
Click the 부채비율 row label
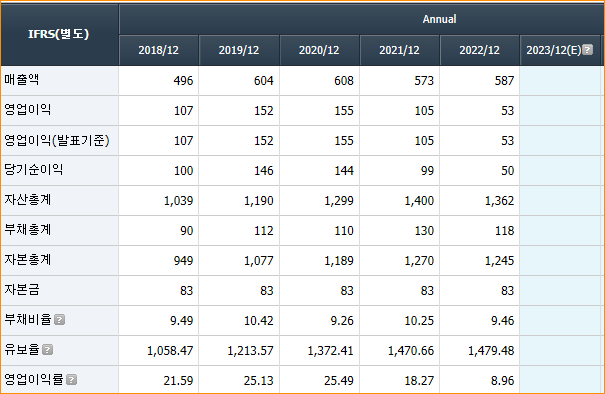click(x=27, y=320)
